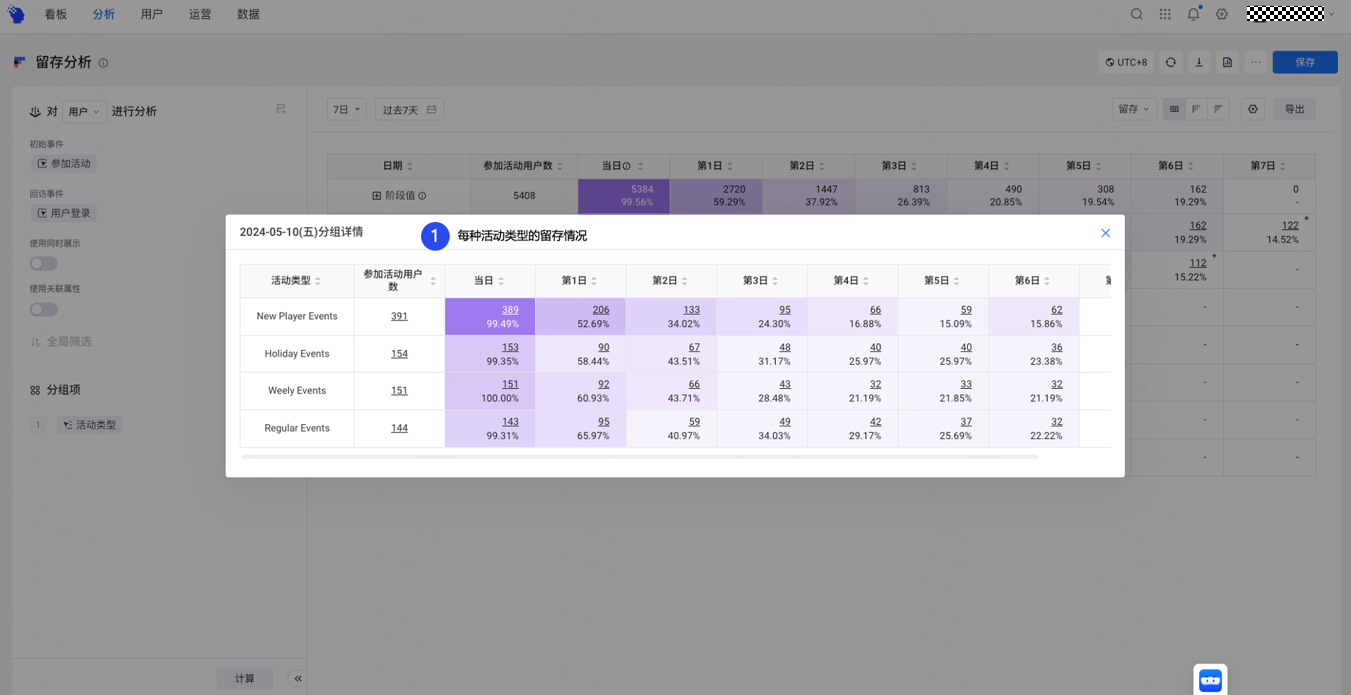Image resolution: width=1351 pixels, height=695 pixels.
Task: Open the apps grid icon in the top bar
Action: 1165,14
